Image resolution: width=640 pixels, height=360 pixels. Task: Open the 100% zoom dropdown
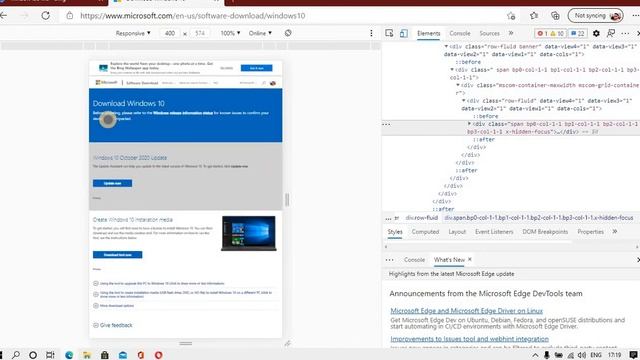(230, 33)
